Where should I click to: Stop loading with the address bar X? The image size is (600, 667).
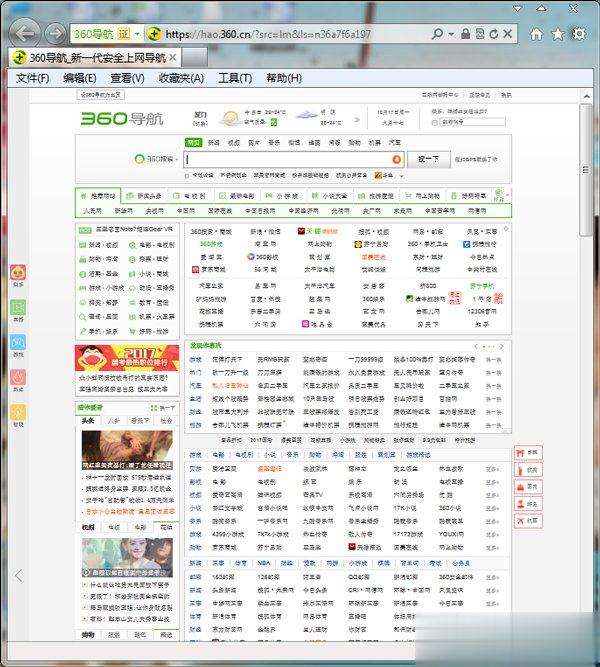(508, 34)
